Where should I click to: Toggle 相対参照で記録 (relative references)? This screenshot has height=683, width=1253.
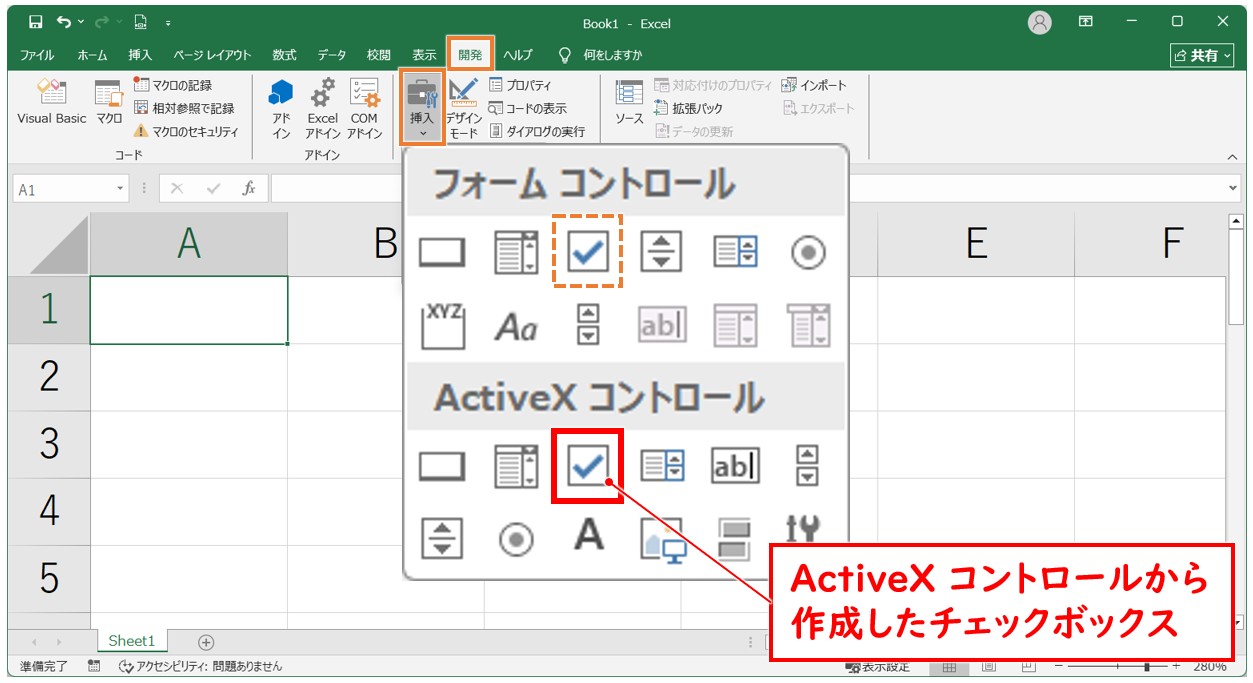click(x=183, y=108)
